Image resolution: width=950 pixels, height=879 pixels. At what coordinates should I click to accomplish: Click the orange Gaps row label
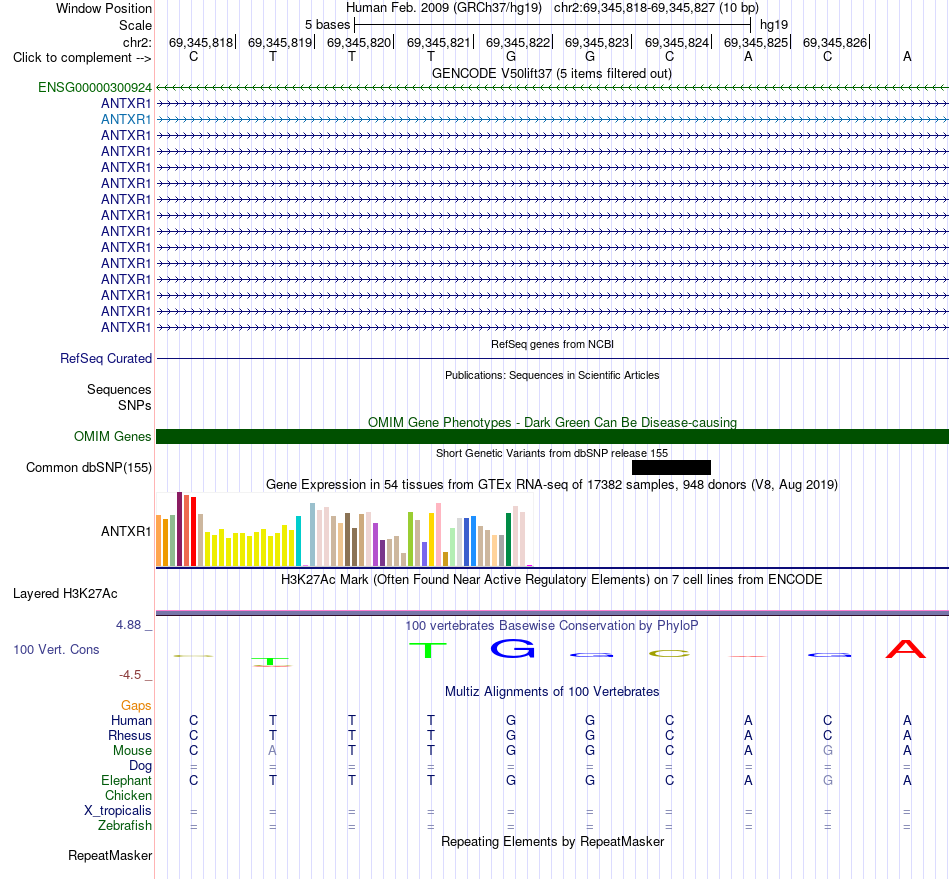(x=136, y=705)
